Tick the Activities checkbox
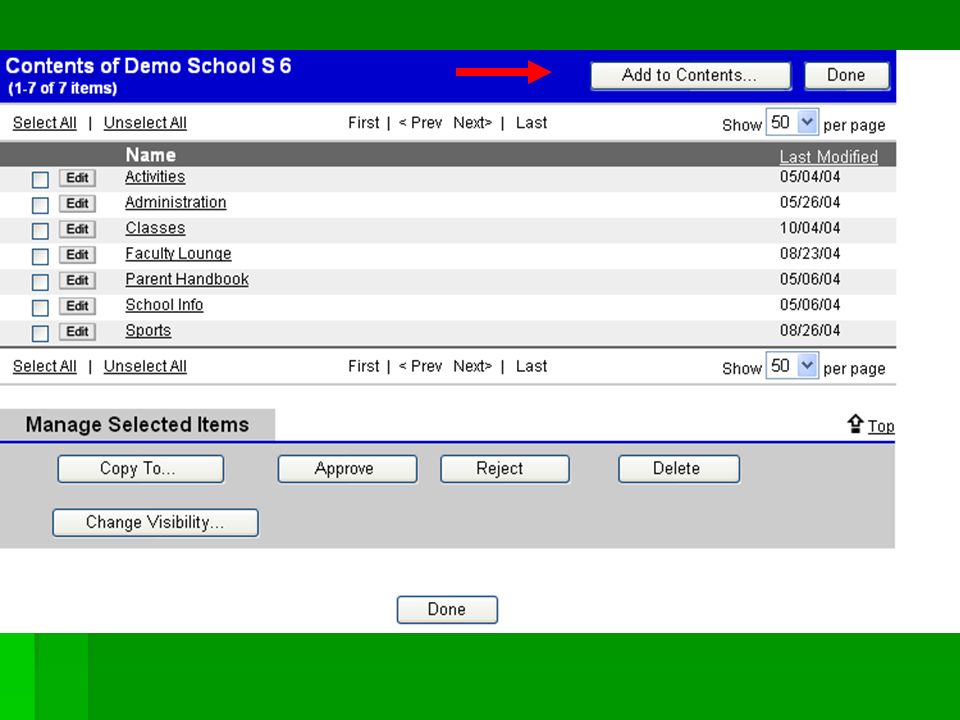Viewport: 960px width, 720px height. pos(40,179)
